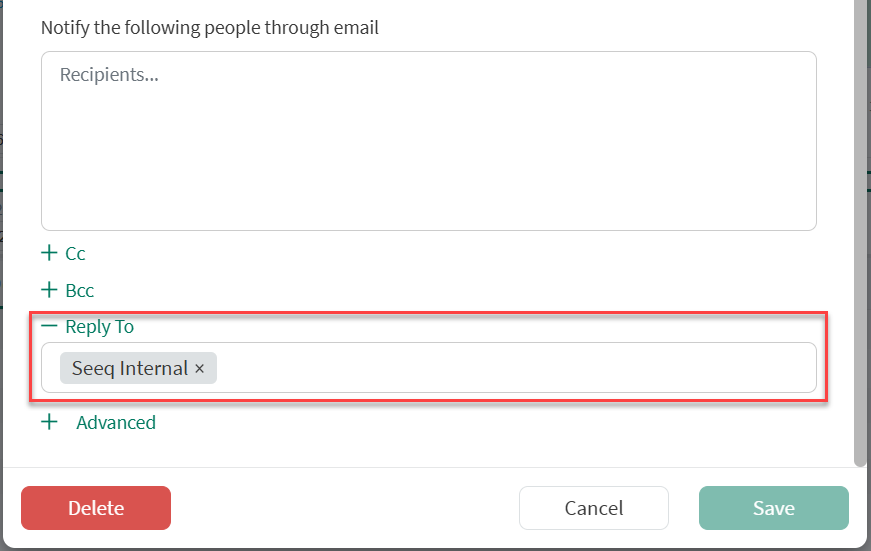Click the plus icon beside Bcc
Screen dimensions: 871x551
[x=49, y=290]
